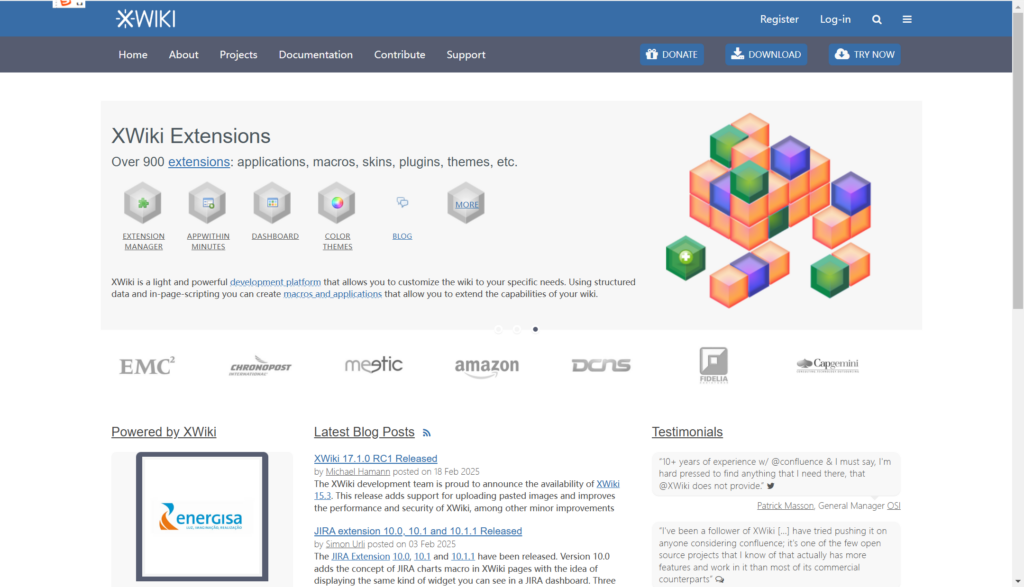Click the Extension Manager hexagon icon
The height and width of the screenshot is (587, 1024).
point(143,204)
